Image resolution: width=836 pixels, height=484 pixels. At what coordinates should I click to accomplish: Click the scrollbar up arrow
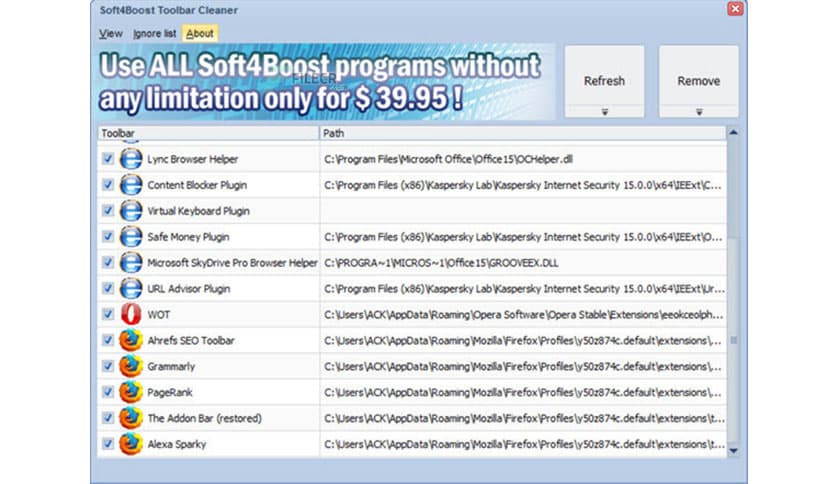click(734, 133)
